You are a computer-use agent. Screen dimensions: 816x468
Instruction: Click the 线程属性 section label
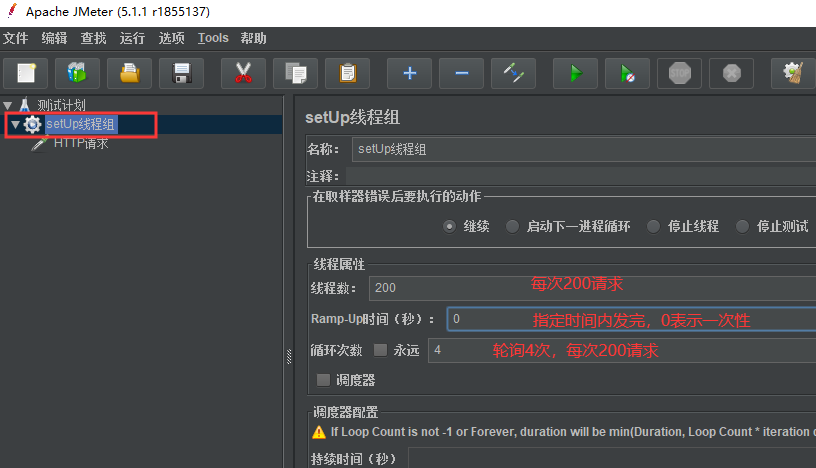tap(339, 264)
